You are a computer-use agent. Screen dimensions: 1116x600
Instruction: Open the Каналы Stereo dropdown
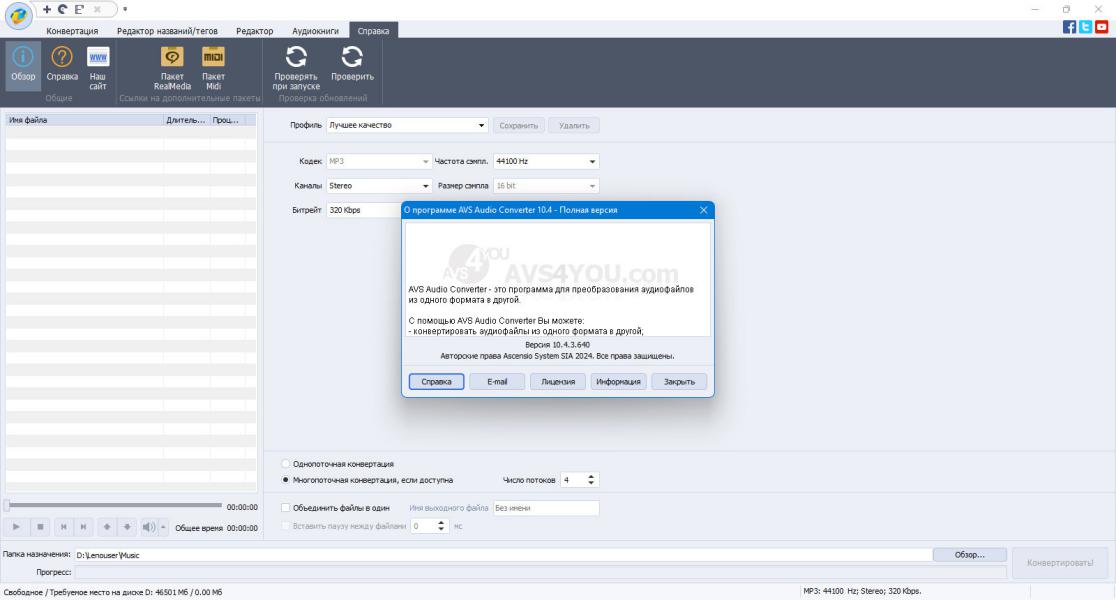coord(379,186)
